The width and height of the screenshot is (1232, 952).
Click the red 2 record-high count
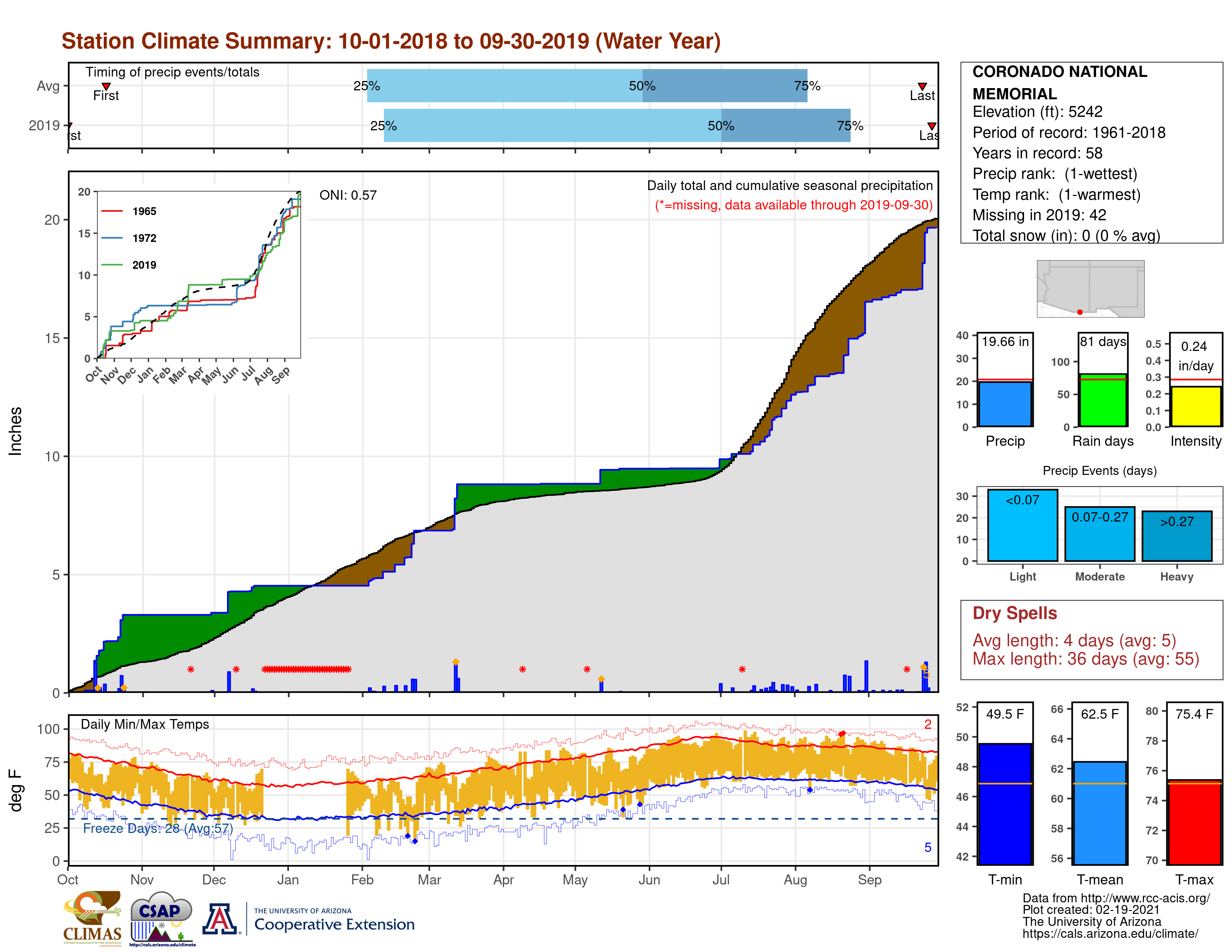point(927,724)
